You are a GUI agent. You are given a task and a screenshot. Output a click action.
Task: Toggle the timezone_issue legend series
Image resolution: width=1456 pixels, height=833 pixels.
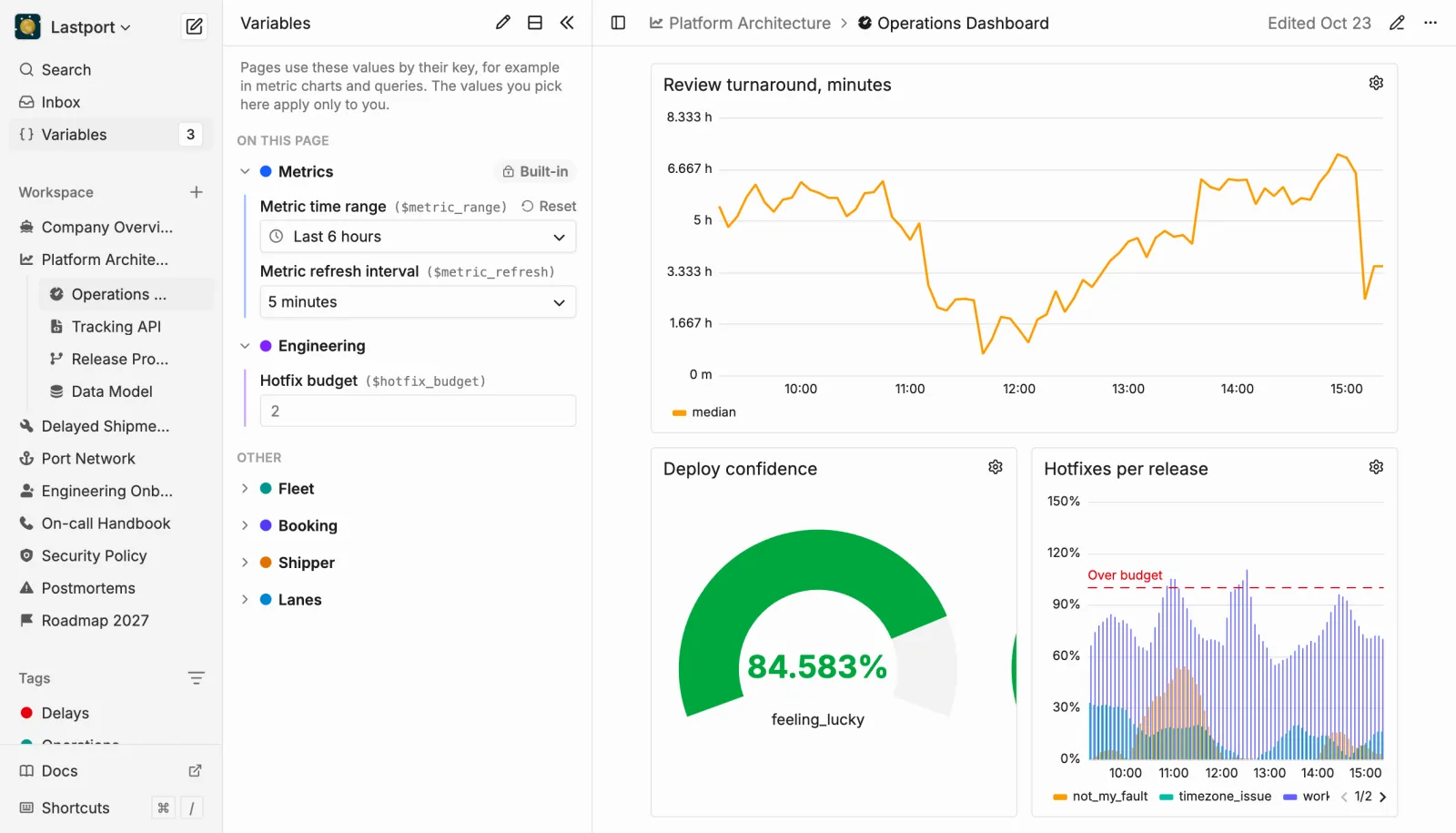[x=1215, y=797]
